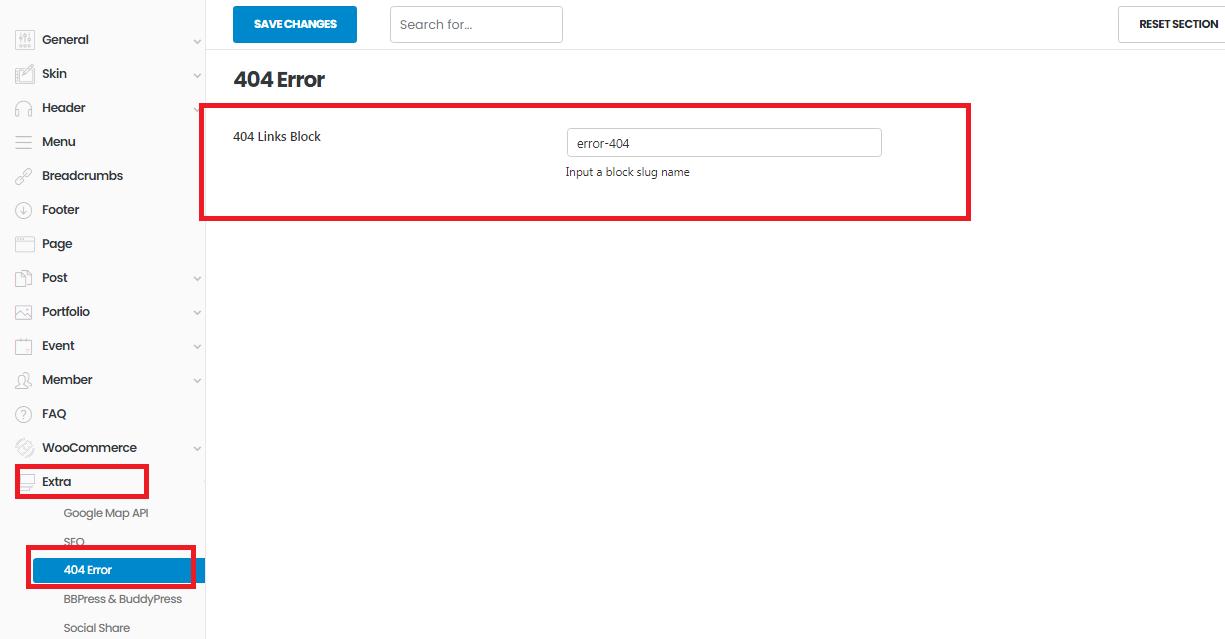
Task: Expand the Header section chevron
Action: click(197, 109)
